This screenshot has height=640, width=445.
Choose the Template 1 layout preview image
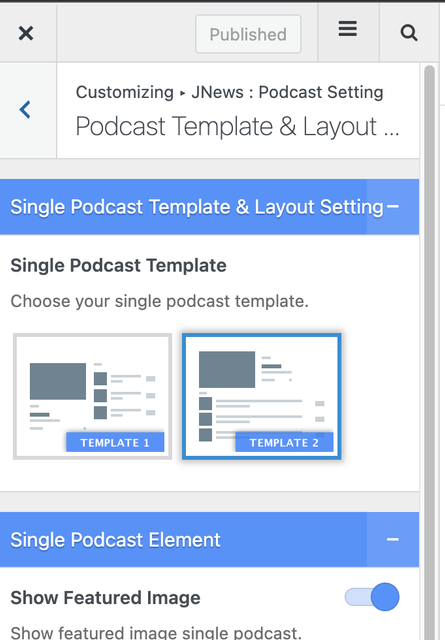pos(92,396)
